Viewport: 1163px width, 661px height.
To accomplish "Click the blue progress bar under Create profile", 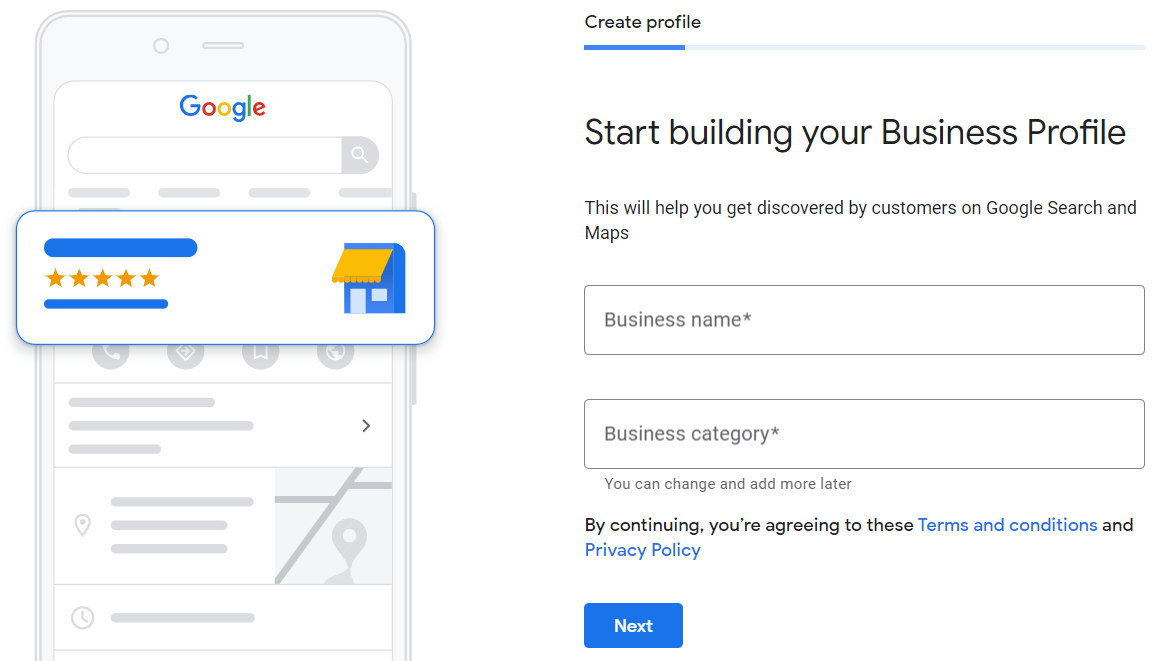I will [635, 47].
